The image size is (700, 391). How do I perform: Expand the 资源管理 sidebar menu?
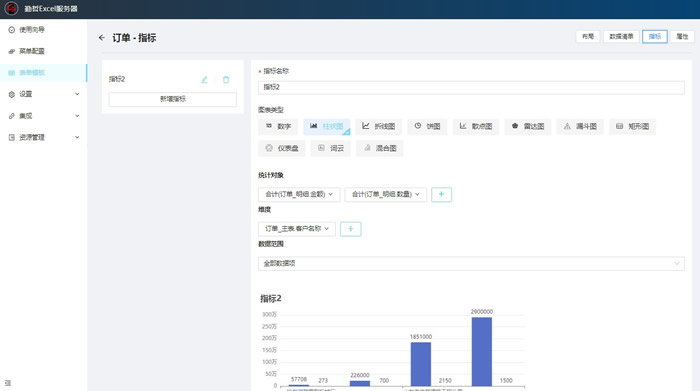[x=43, y=137]
